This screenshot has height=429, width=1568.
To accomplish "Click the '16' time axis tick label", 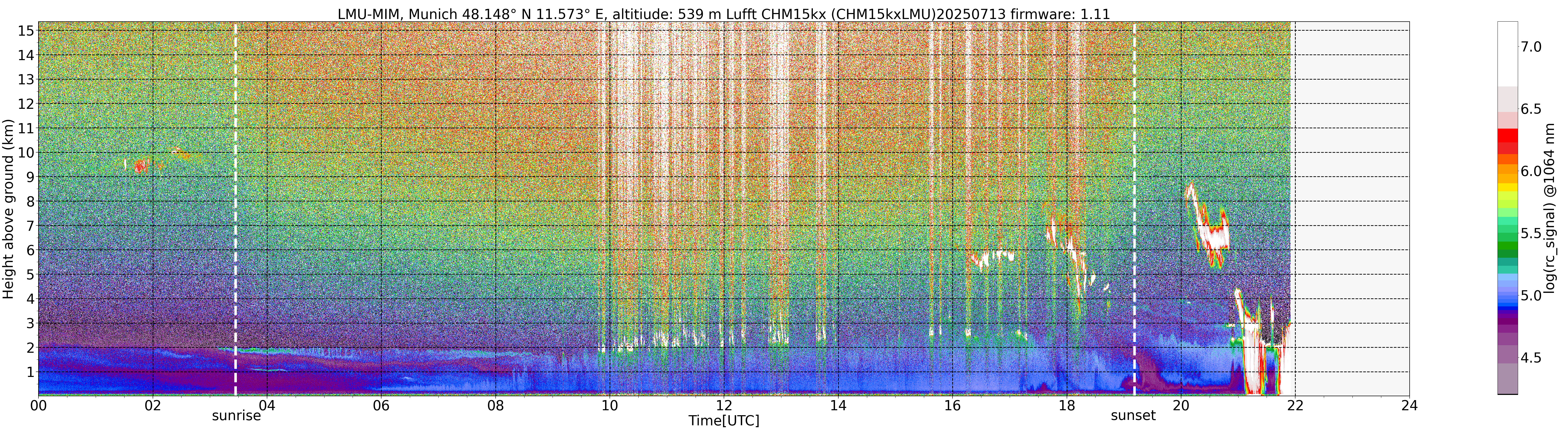I will point(953,405).
